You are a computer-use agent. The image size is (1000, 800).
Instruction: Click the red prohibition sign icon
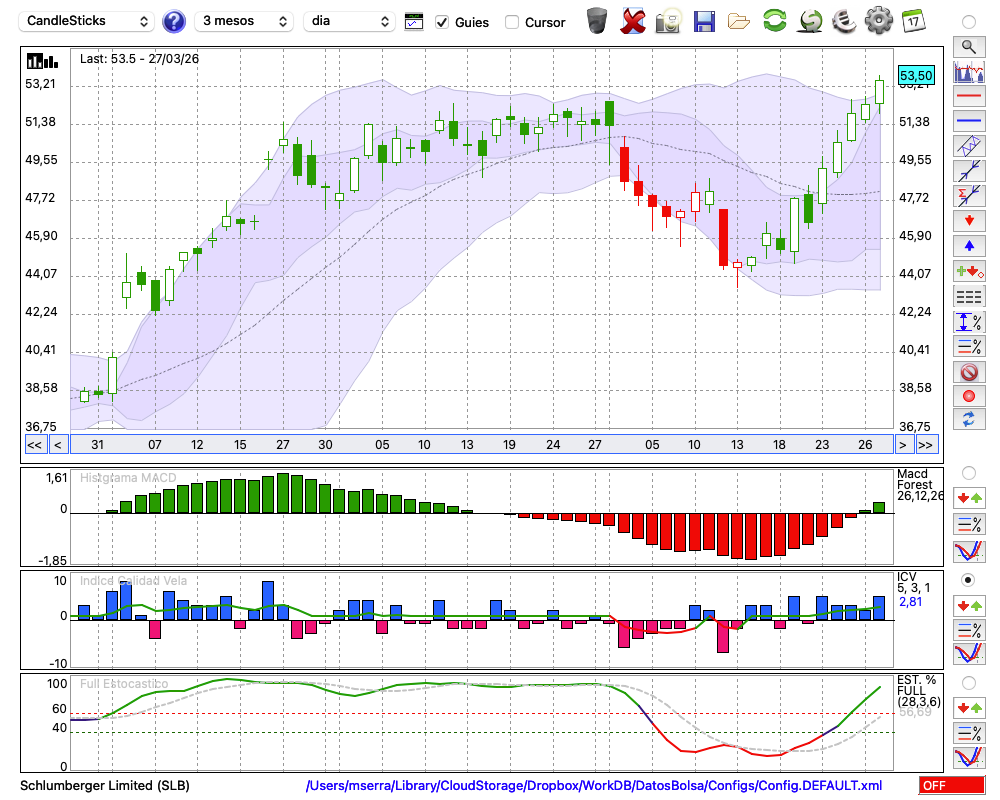point(969,371)
